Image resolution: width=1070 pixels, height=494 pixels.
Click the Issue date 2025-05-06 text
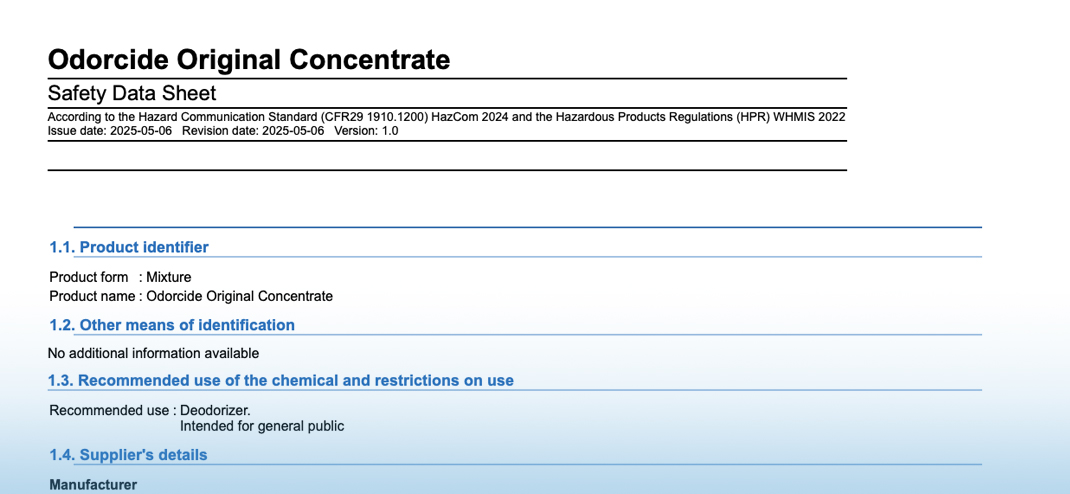tap(110, 131)
